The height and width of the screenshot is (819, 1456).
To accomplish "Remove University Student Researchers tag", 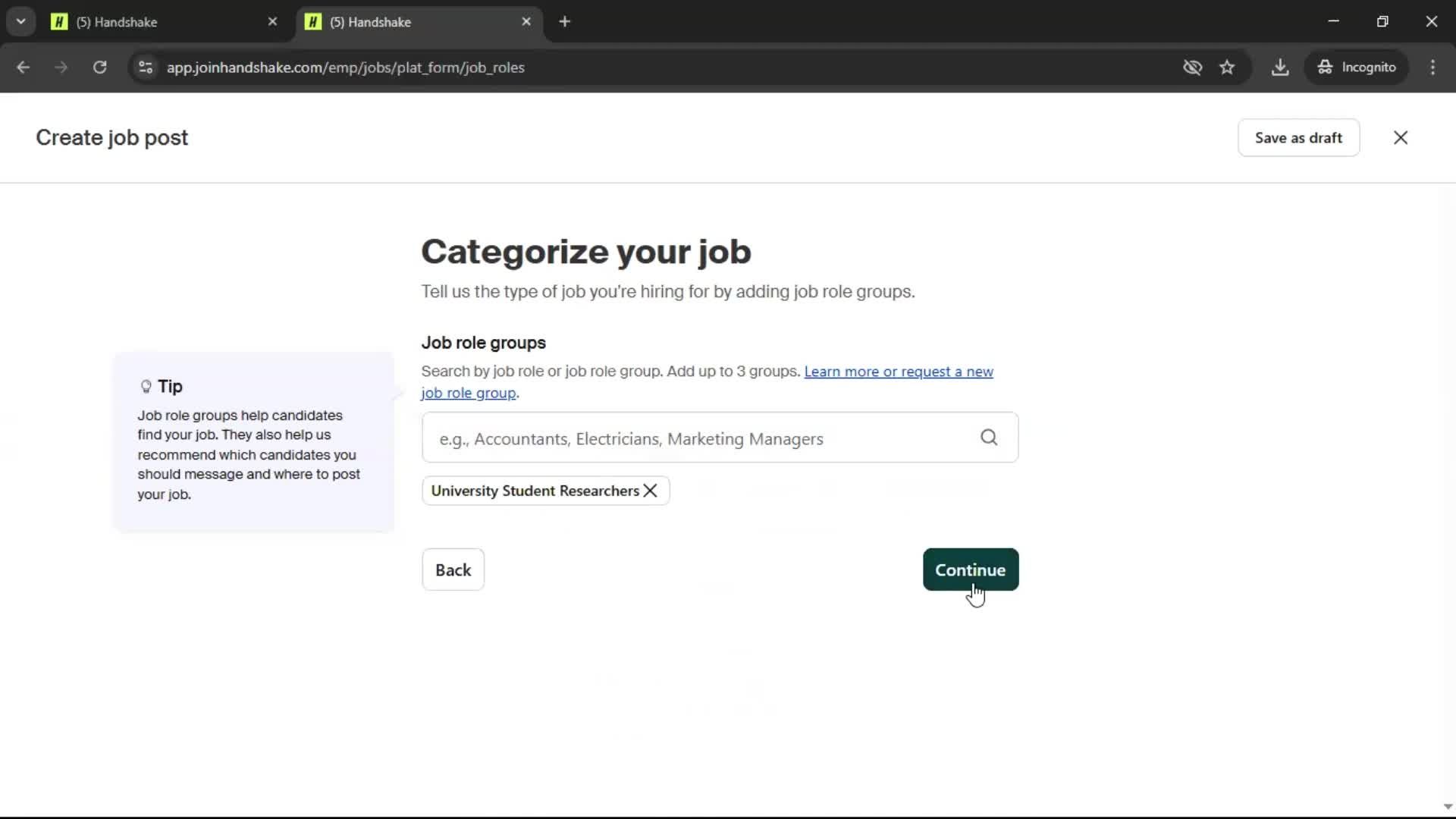I will 651,491.
